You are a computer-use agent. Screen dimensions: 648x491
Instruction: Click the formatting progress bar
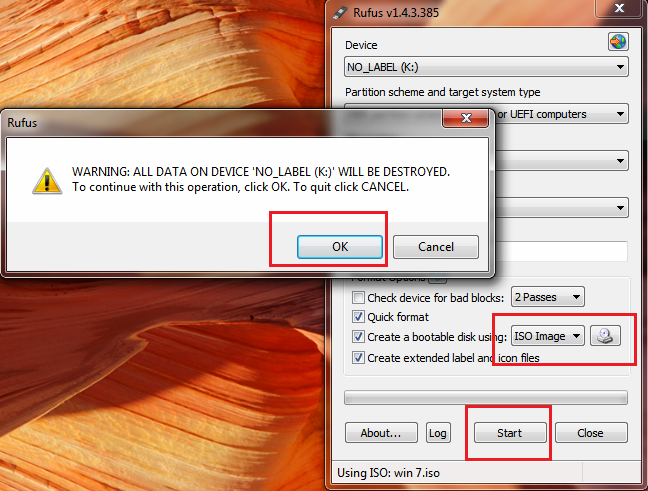[486, 398]
